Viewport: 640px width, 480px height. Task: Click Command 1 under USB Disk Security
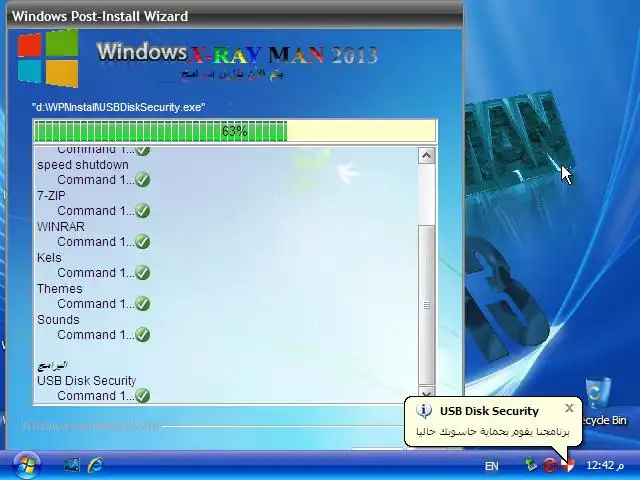[x=96, y=396]
